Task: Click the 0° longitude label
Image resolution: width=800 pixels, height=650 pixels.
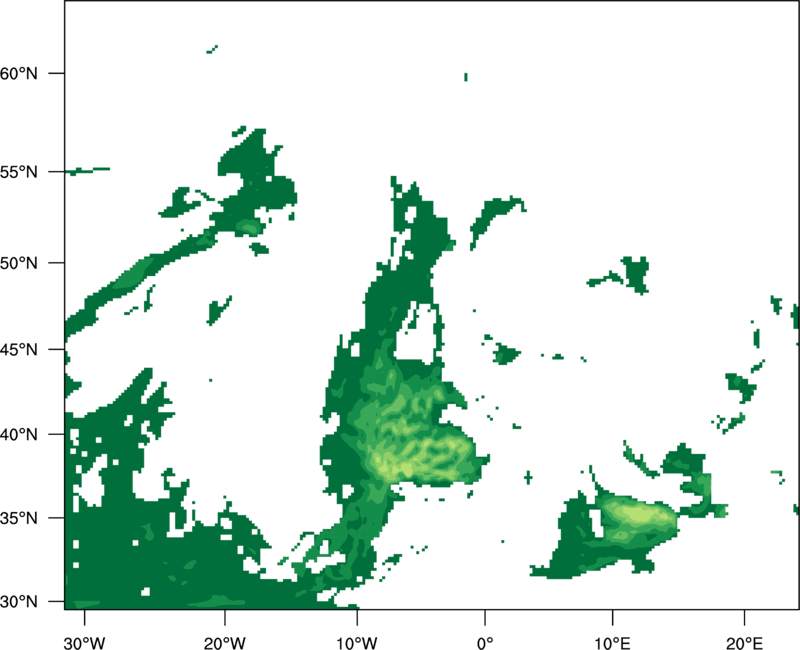Action: (x=485, y=643)
